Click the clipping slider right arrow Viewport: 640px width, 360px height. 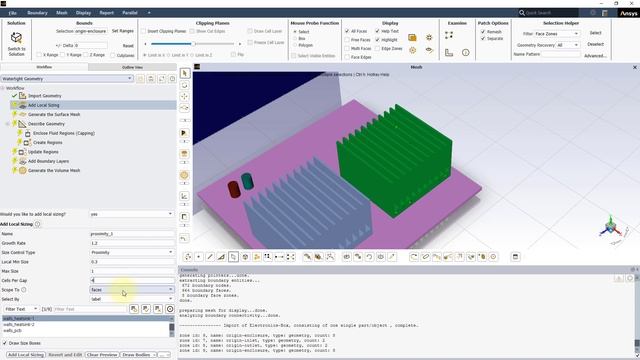point(240,44)
